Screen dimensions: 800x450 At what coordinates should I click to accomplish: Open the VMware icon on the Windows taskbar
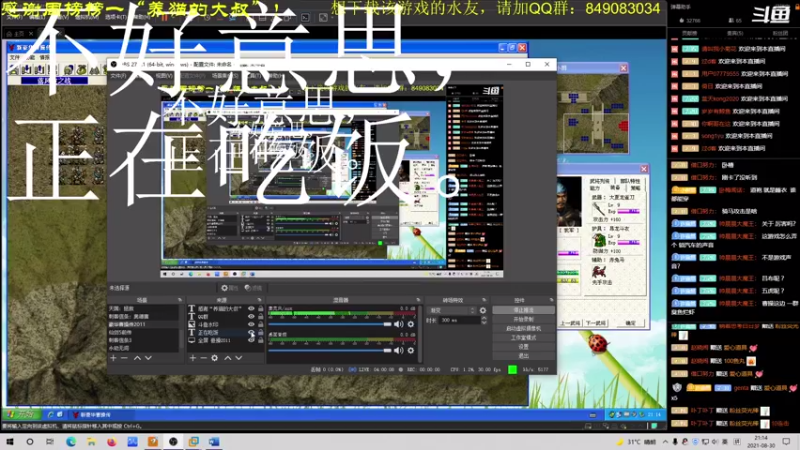[193, 441]
